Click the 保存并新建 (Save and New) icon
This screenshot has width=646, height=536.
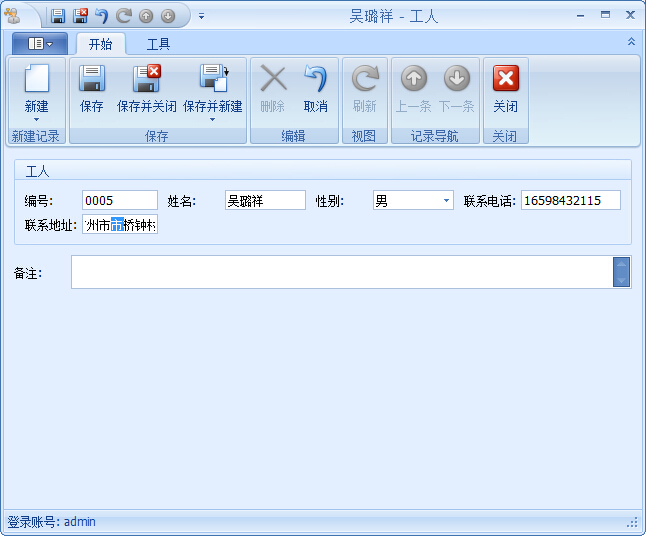(x=213, y=79)
